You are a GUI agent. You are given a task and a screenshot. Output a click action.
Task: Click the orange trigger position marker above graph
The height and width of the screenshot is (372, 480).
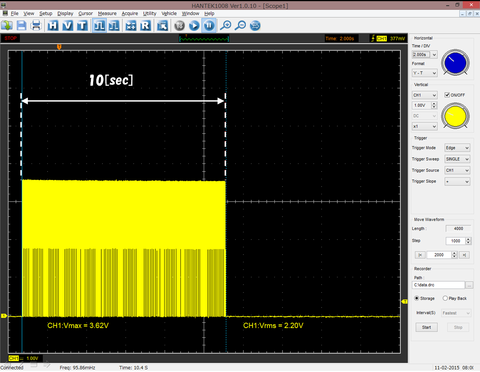coord(59,47)
